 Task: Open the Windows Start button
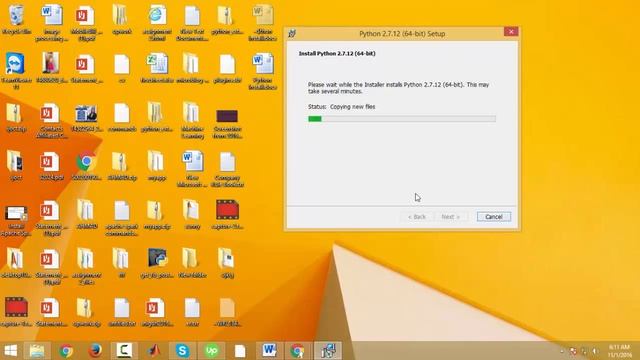click(11, 351)
